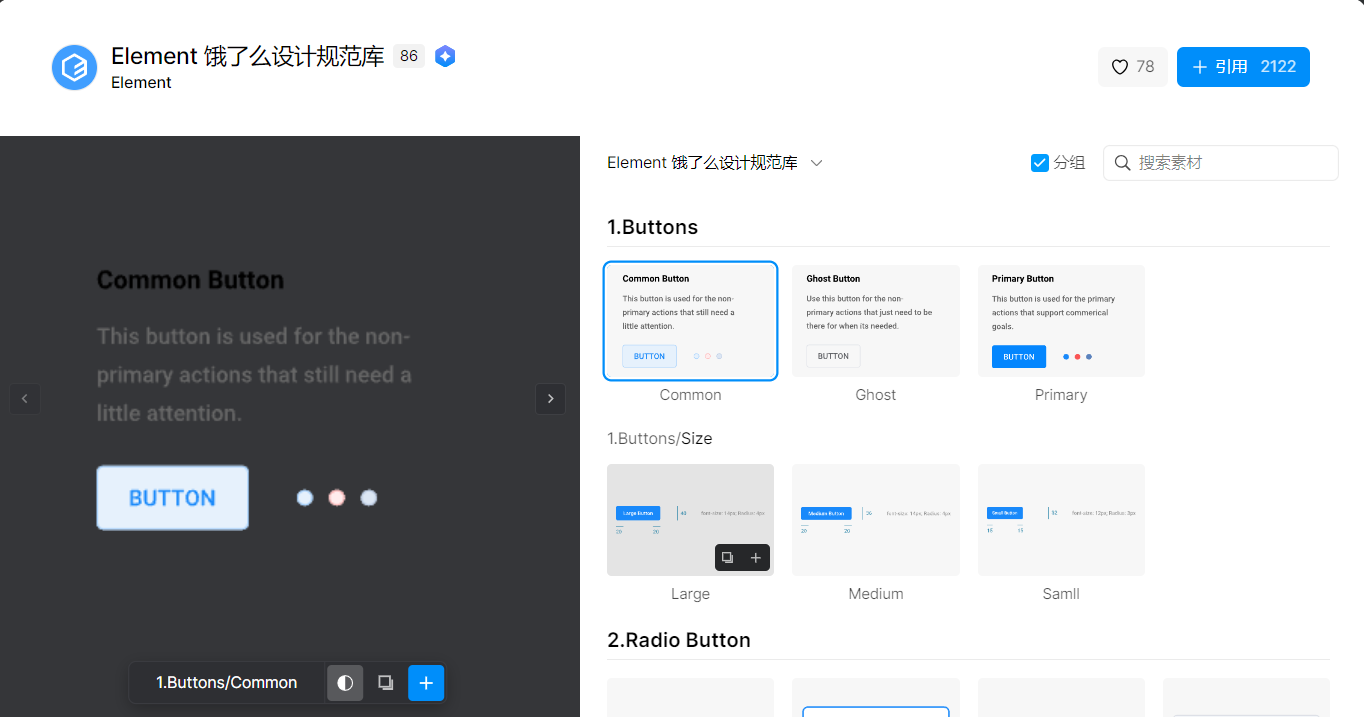Click the Primary label under thumbnail
Viewport: 1364px width, 717px height.
pos(1061,395)
